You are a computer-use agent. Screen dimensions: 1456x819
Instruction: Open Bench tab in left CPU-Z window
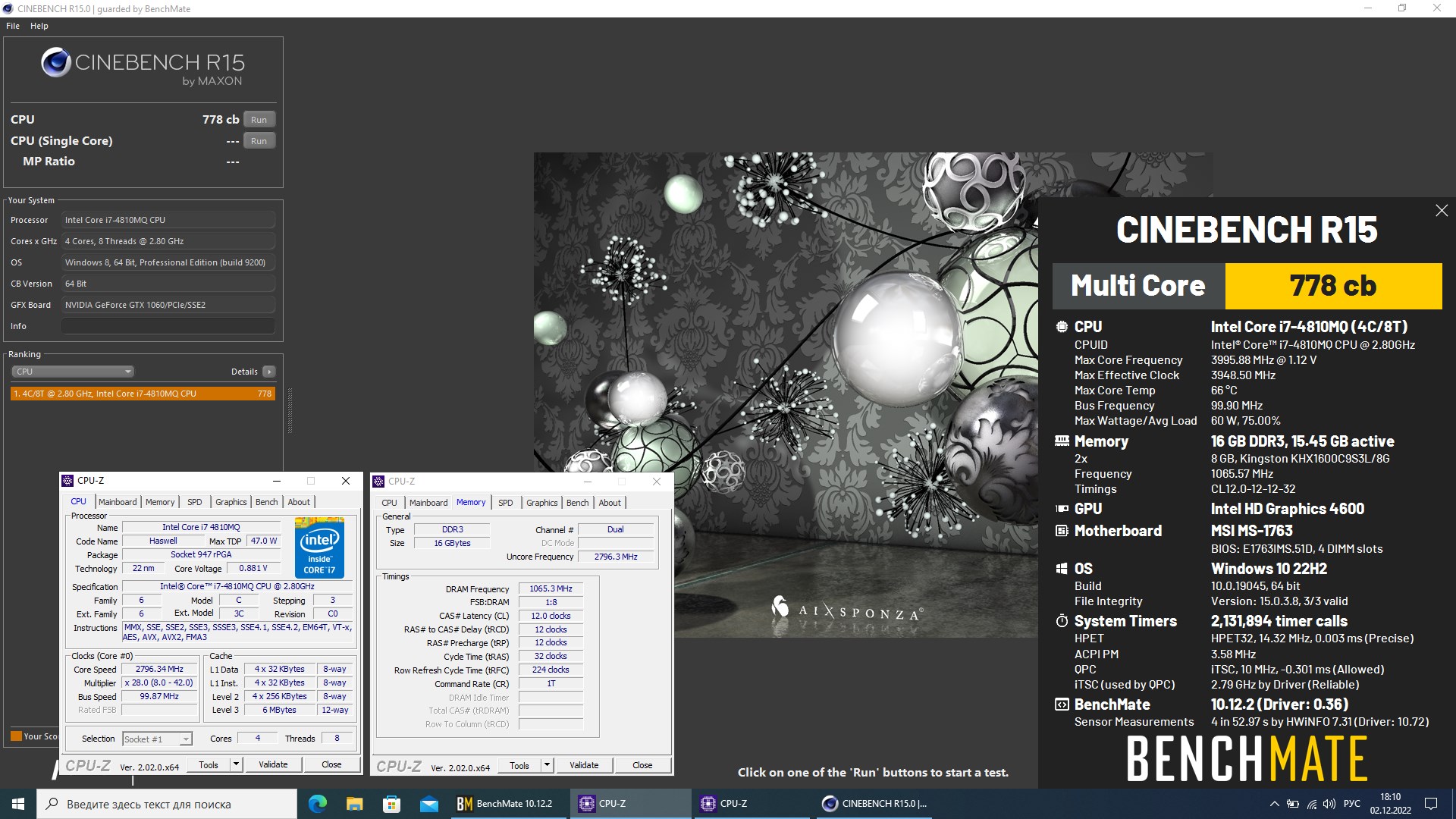(266, 502)
